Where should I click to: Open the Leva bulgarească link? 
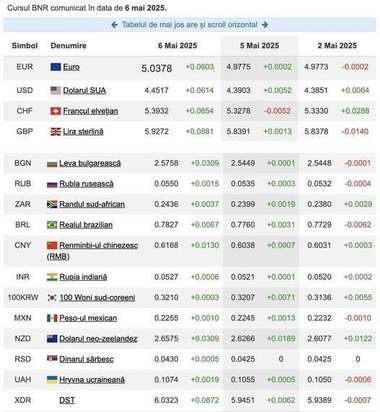pos(90,163)
